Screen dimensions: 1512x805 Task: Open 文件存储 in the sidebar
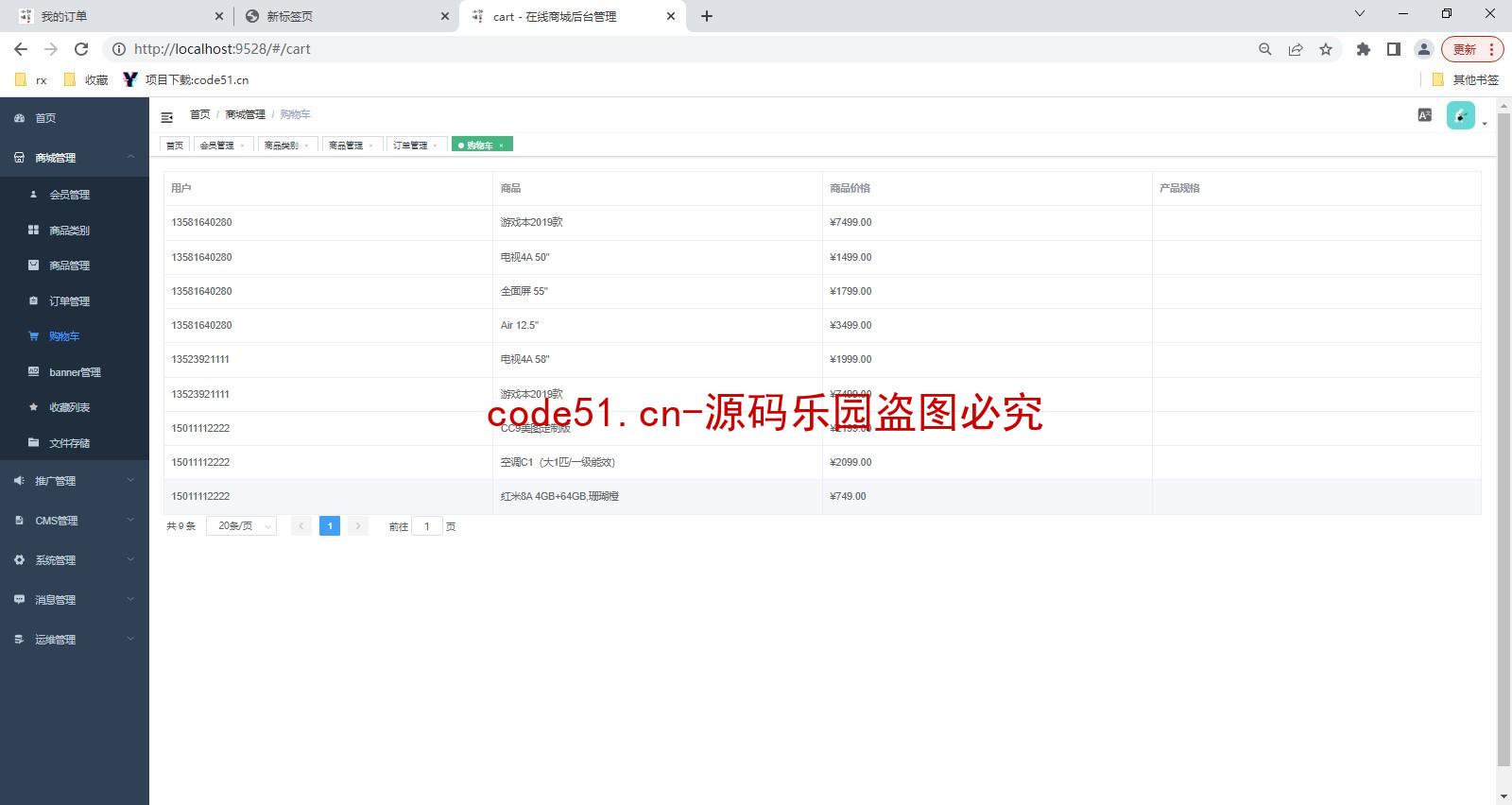click(x=75, y=443)
